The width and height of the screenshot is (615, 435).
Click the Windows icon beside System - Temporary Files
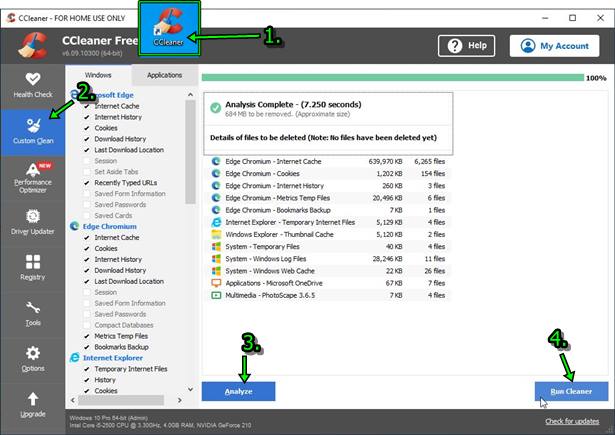(x=216, y=246)
